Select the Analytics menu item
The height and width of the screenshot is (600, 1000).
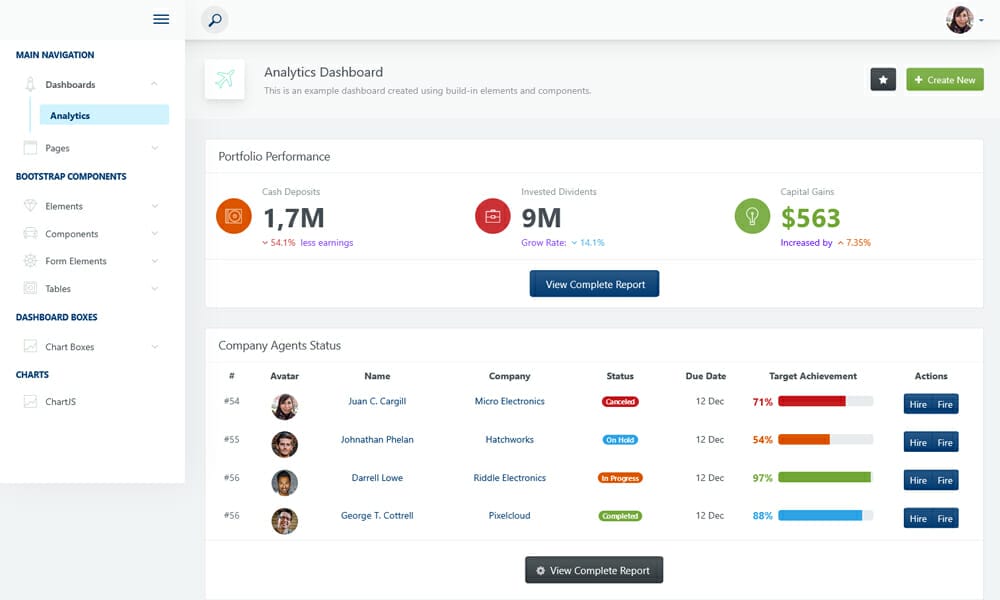69,114
